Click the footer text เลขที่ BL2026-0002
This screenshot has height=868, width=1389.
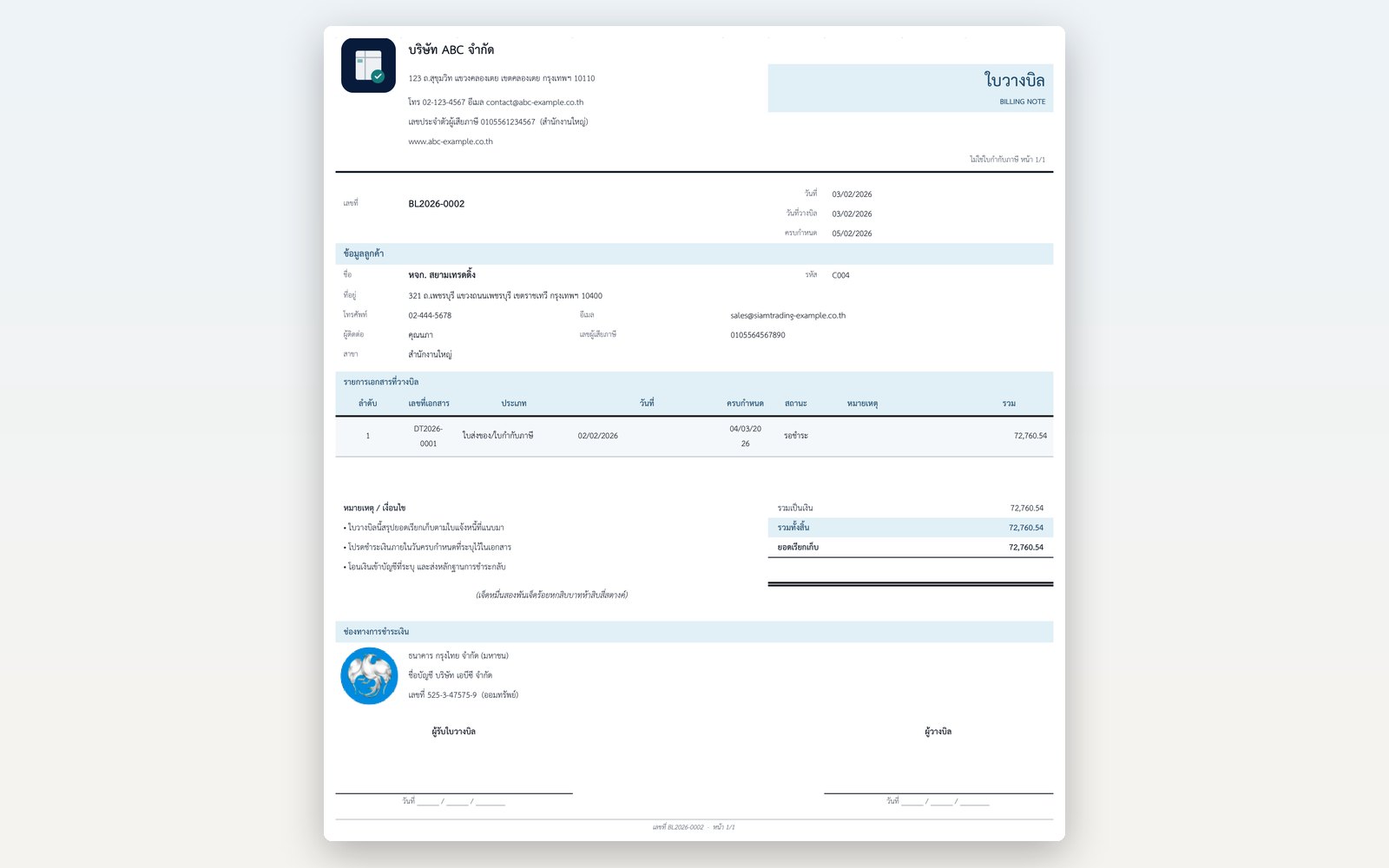pos(678,827)
